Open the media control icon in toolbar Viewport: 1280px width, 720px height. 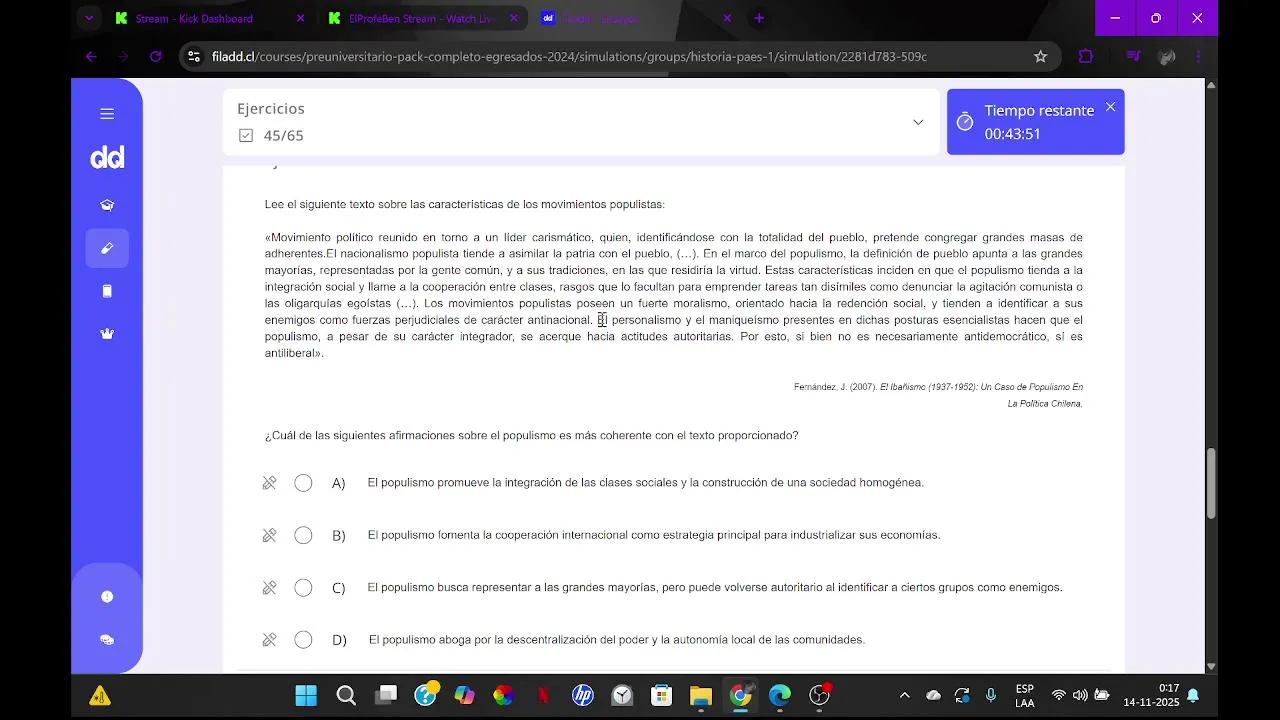coord(1133,57)
